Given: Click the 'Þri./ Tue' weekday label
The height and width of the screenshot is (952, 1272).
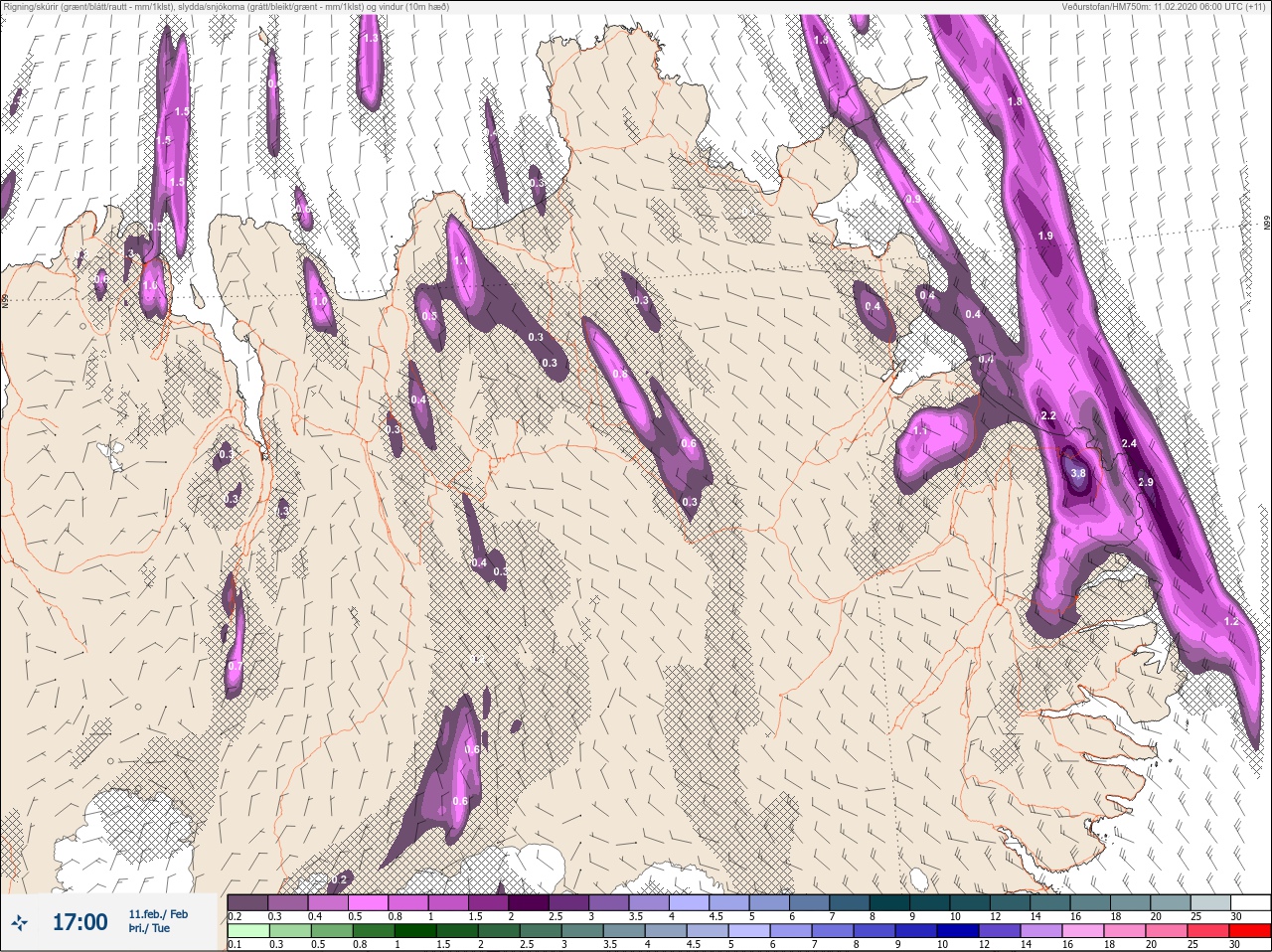Looking at the screenshot, I should pos(149,929).
